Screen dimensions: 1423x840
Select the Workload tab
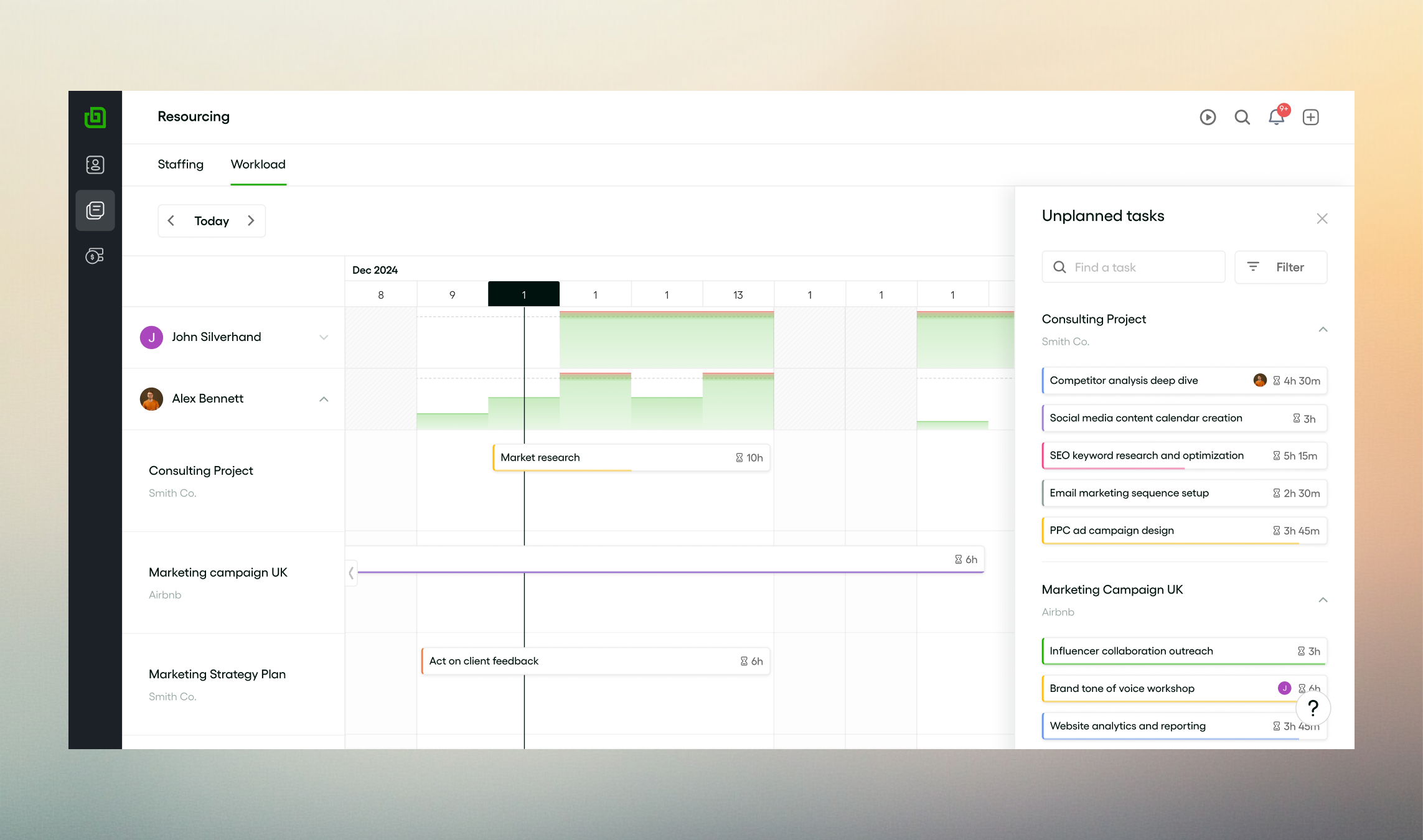pyautogui.click(x=258, y=164)
